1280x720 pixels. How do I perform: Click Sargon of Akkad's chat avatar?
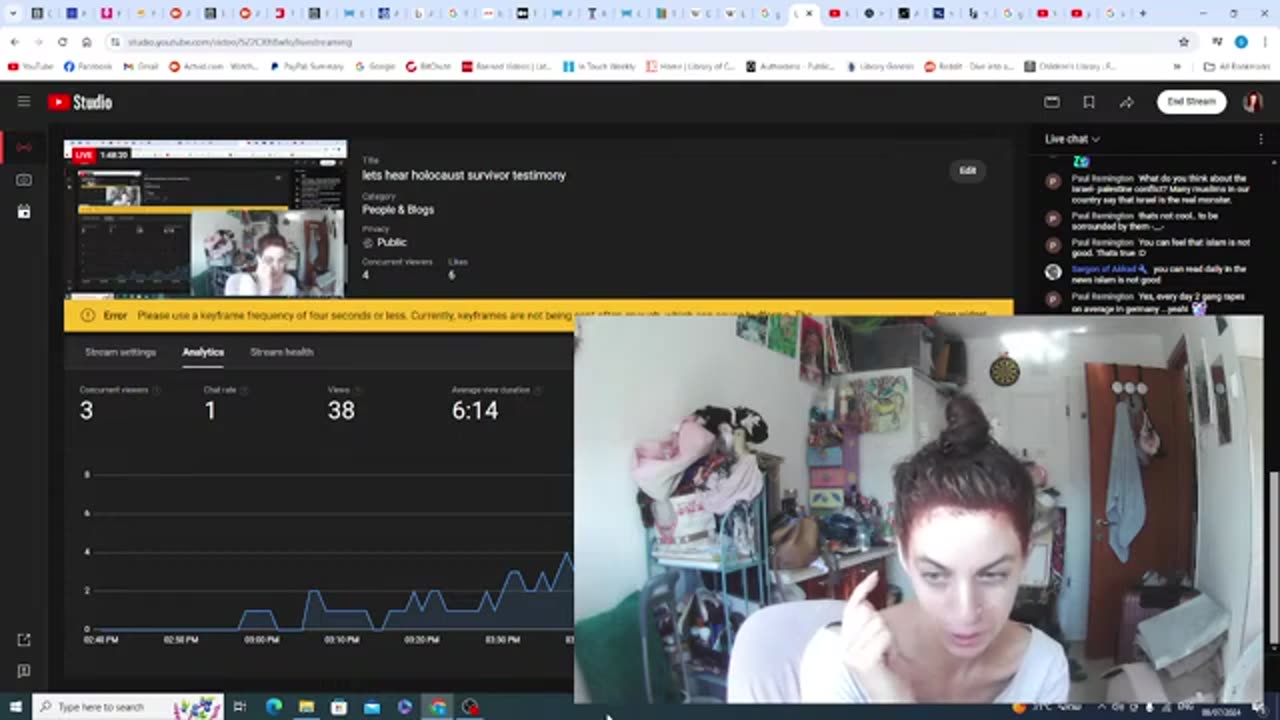[1053, 272]
